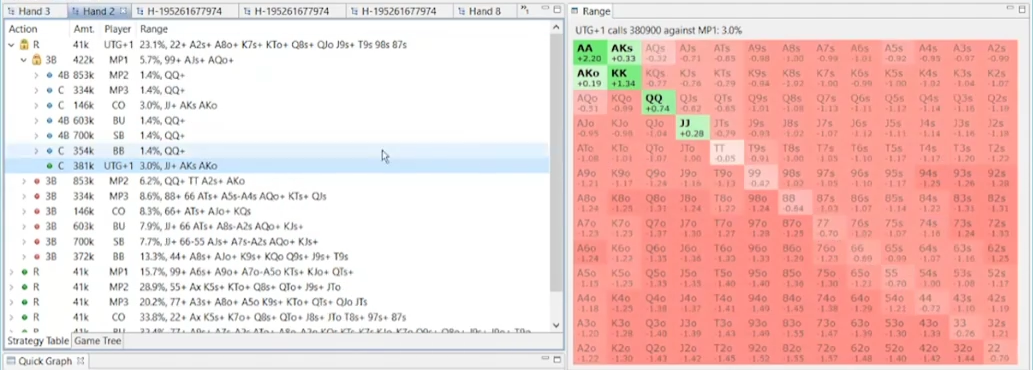This screenshot has width=1033, height=370.
Task: Expand the CO raise 41k row
Action: (12, 317)
